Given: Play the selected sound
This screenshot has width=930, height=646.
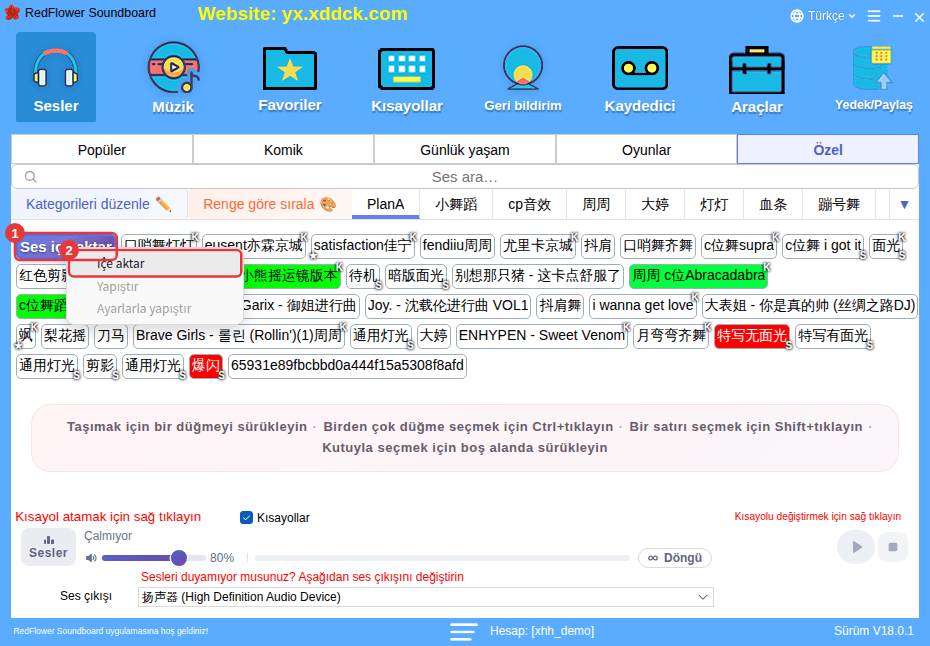Looking at the screenshot, I should click(855, 547).
